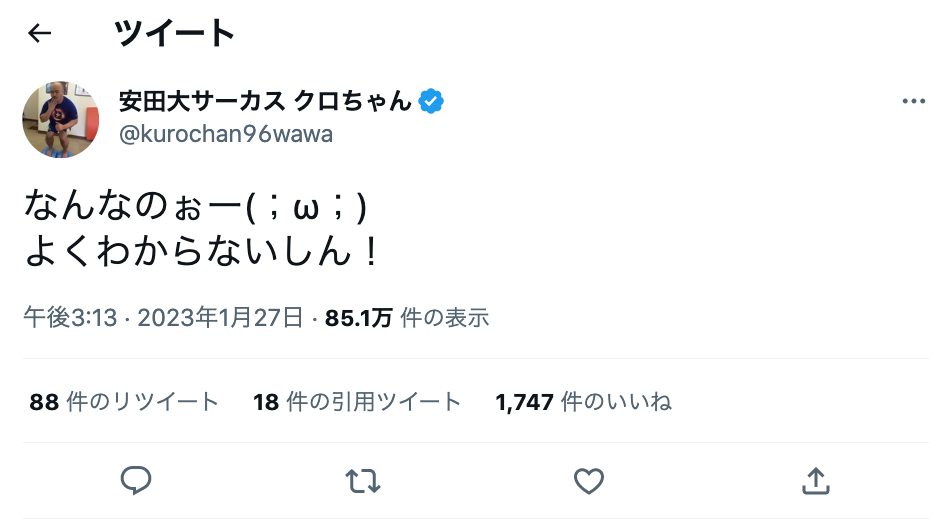950x522 pixels.
Task: Open クロちゃん's profile picture
Action: pos(60,119)
